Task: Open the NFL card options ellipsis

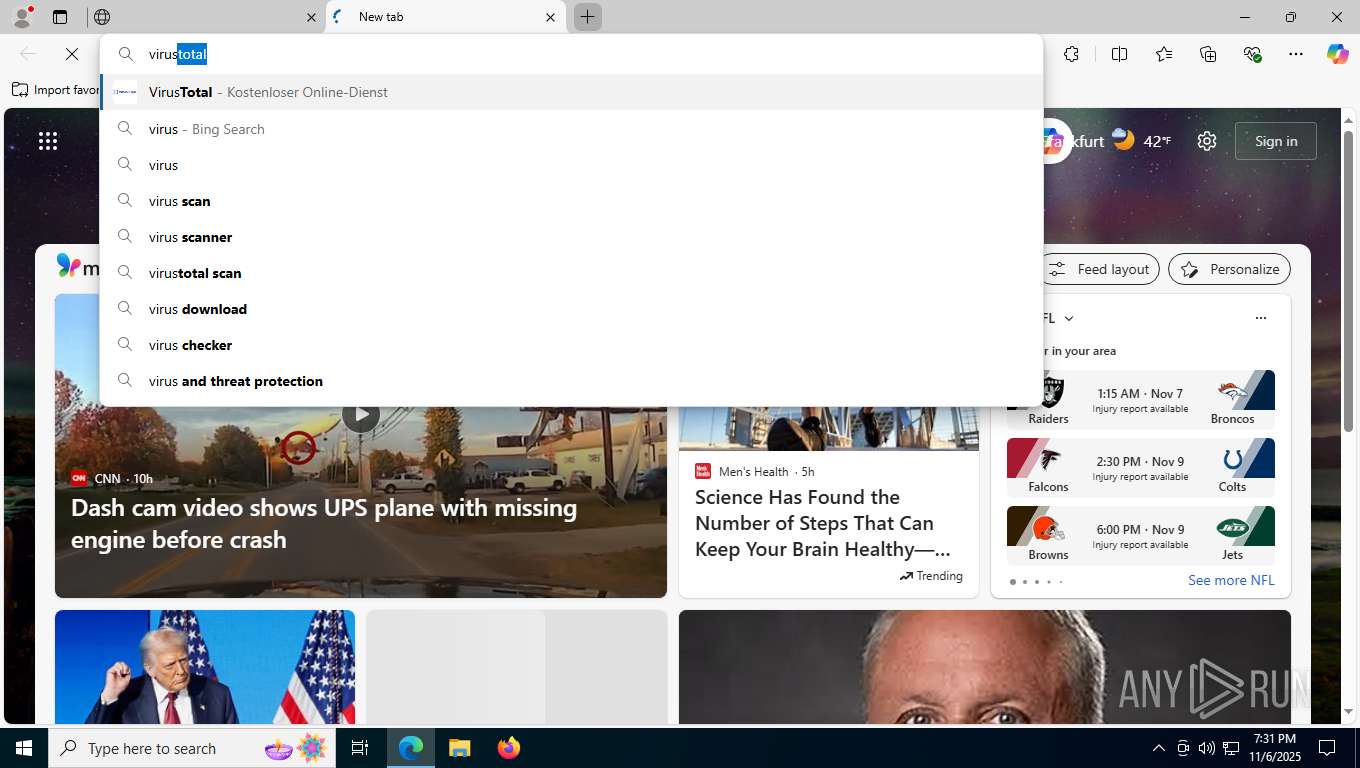Action: [1260, 318]
